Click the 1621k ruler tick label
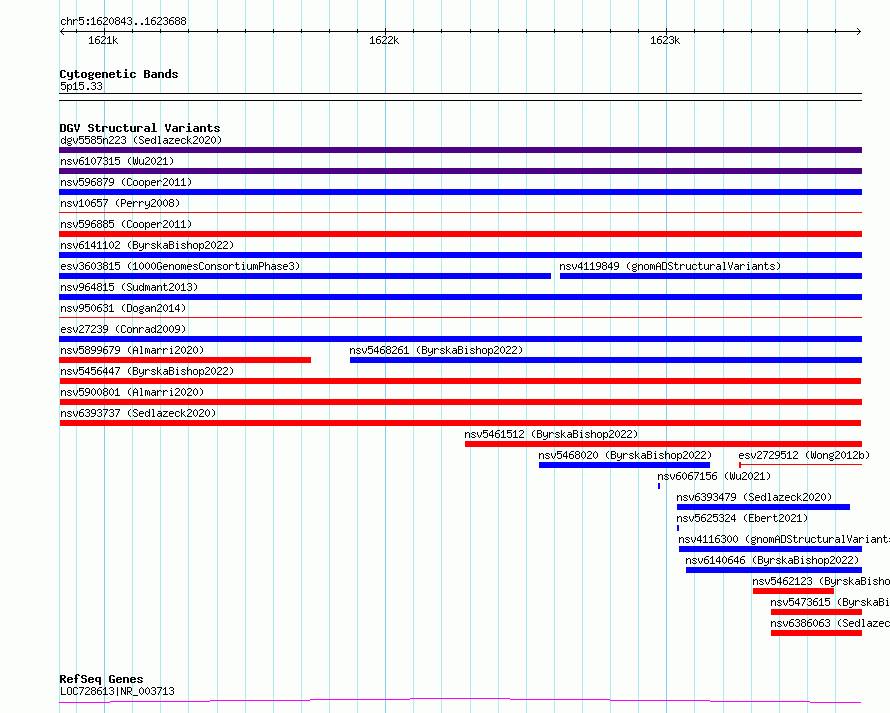Screen dimensions: 890x713 click(103, 40)
